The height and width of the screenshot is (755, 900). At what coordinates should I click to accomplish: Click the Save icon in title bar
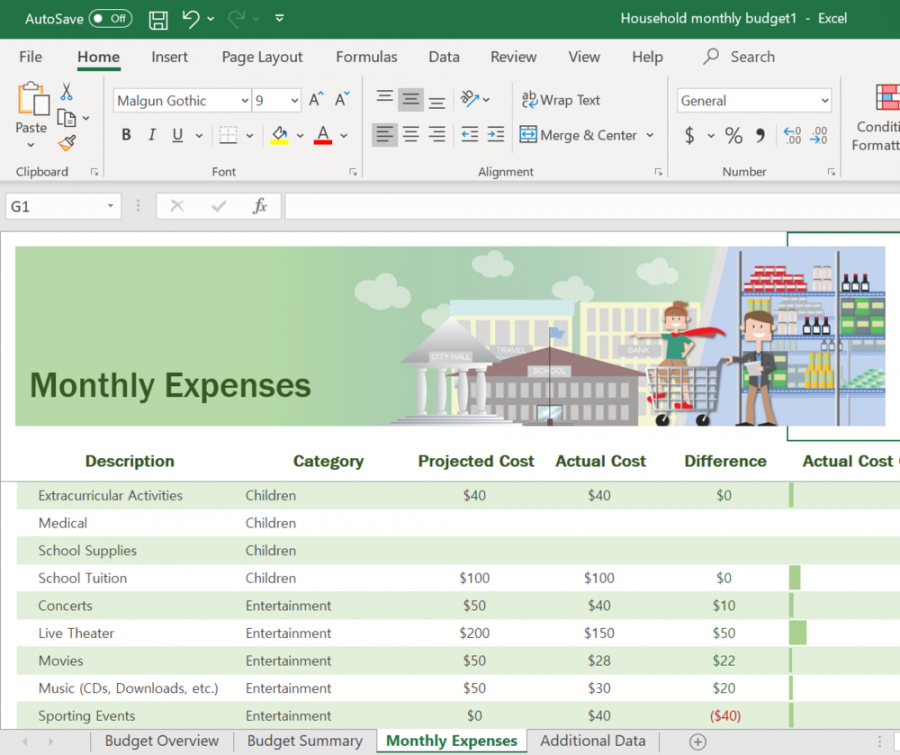158,19
